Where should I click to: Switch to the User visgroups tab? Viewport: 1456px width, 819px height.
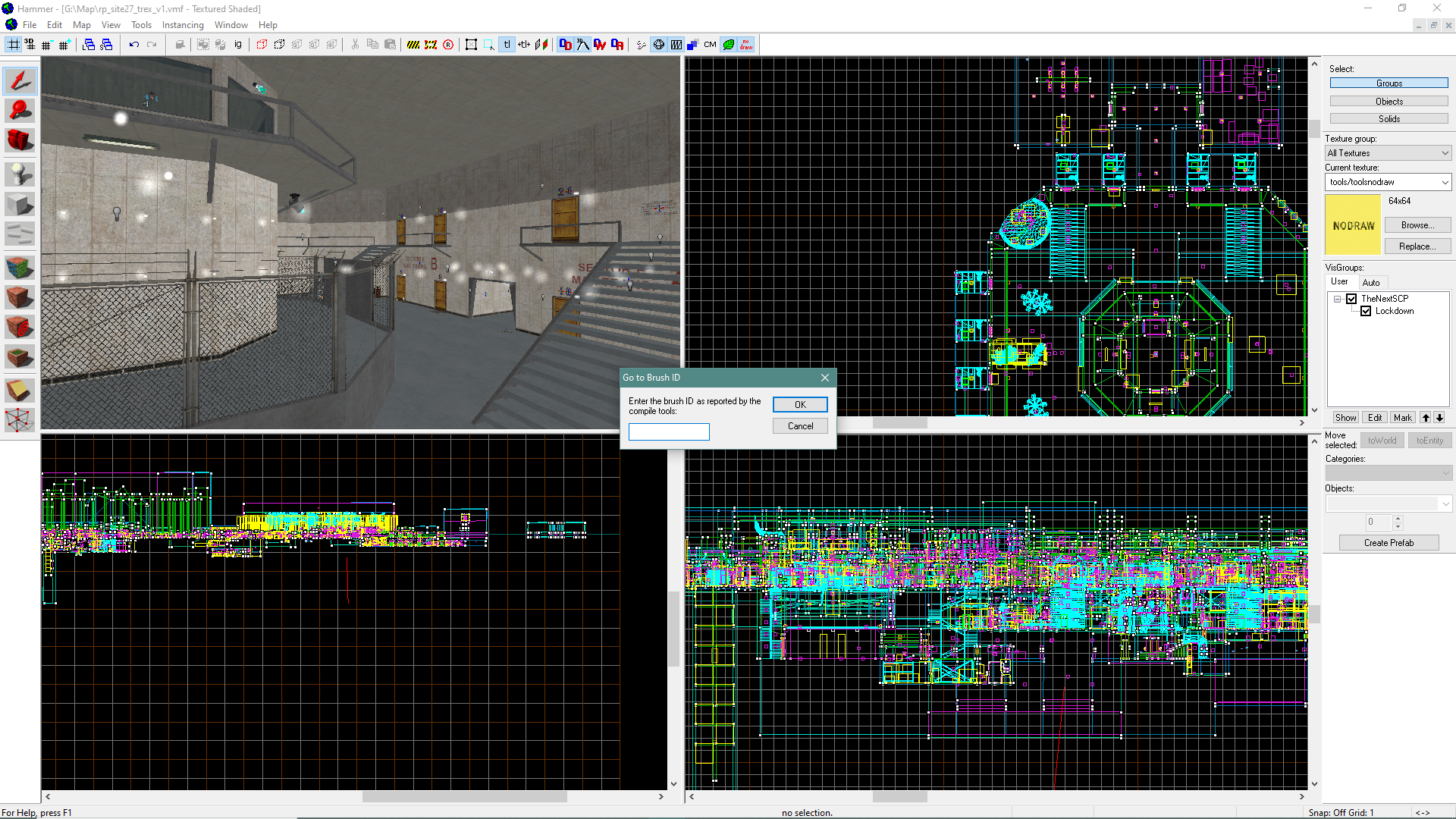point(1340,281)
